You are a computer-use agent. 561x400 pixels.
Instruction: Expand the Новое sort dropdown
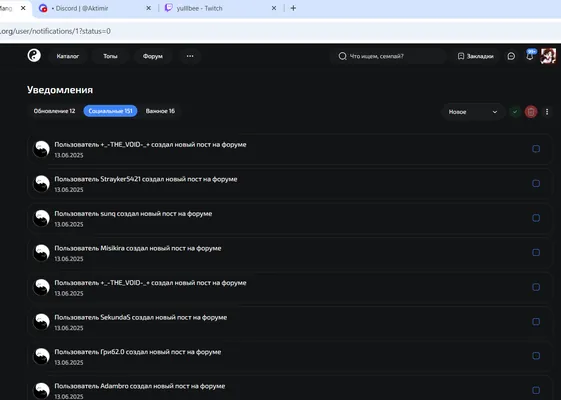pos(473,112)
